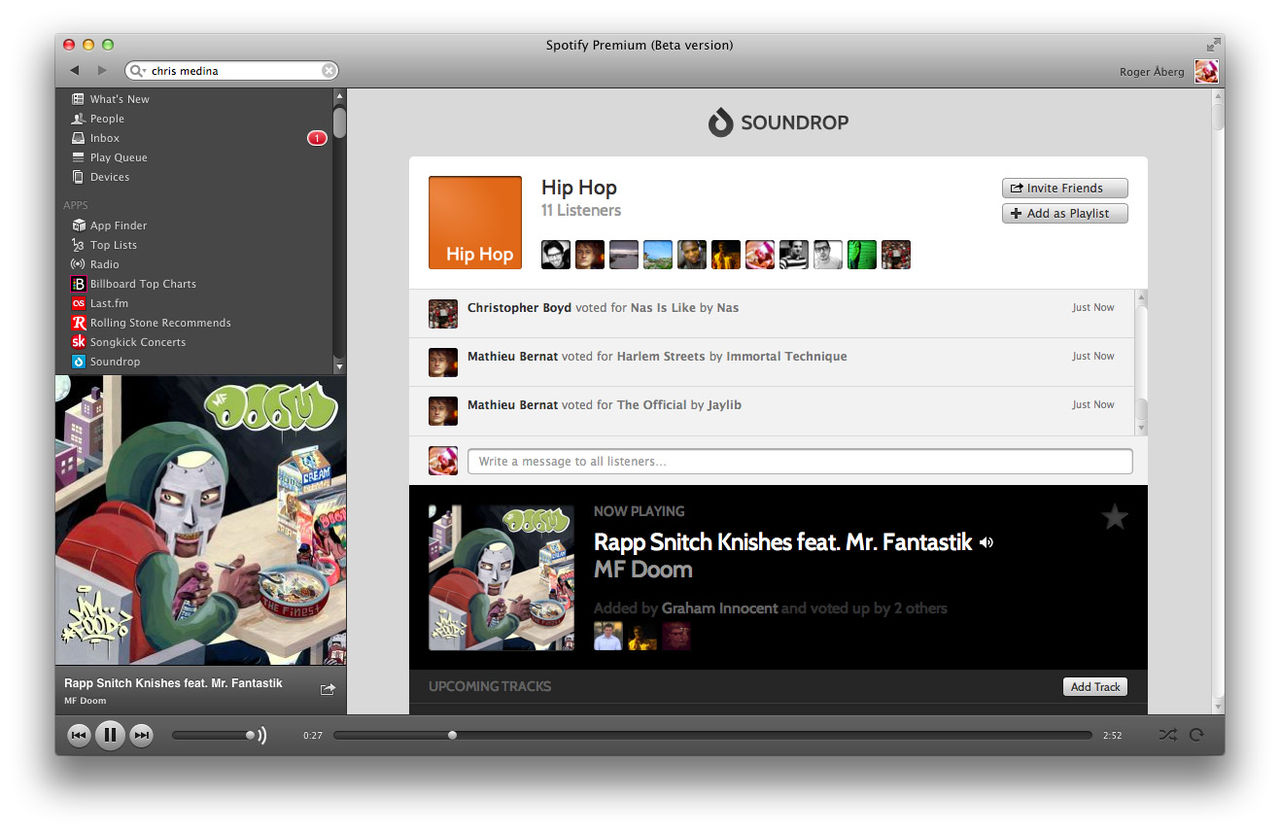Click the song progress bar
Viewport: 1280px width, 832px height.
point(712,735)
